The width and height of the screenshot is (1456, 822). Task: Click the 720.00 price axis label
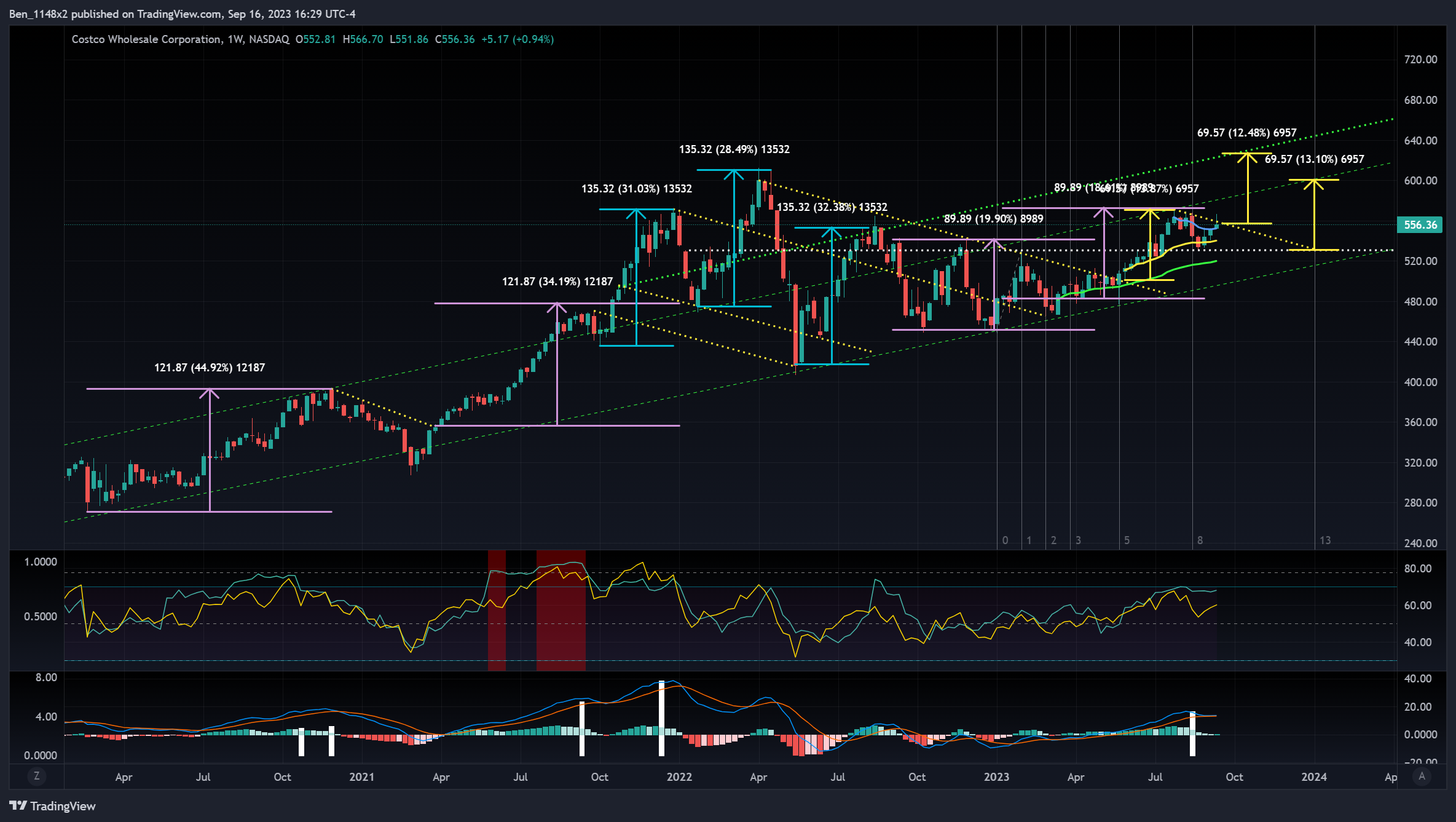click(x=1421, y=60)
